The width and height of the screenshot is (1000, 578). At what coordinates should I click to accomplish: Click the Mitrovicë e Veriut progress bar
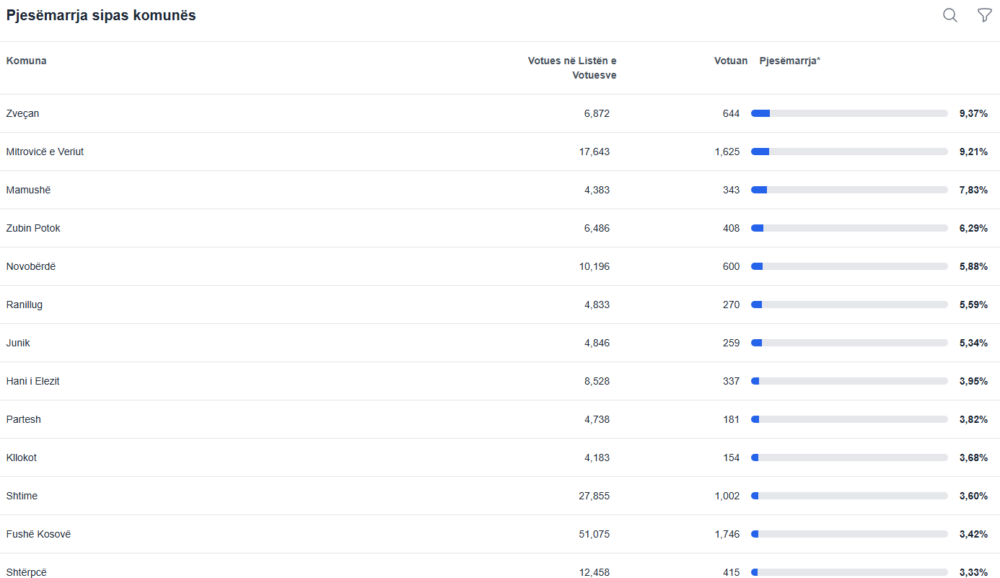click(849, 152)
